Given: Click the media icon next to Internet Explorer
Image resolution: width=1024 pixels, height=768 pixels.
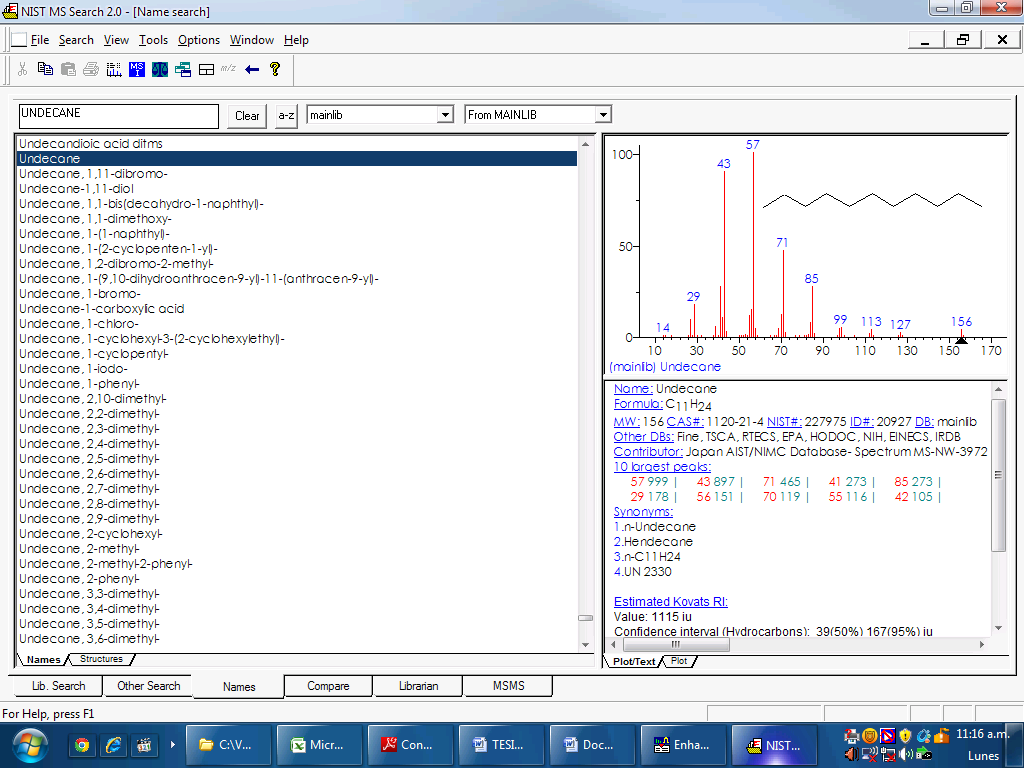Looking at the screenshot, I should (144, 745).
